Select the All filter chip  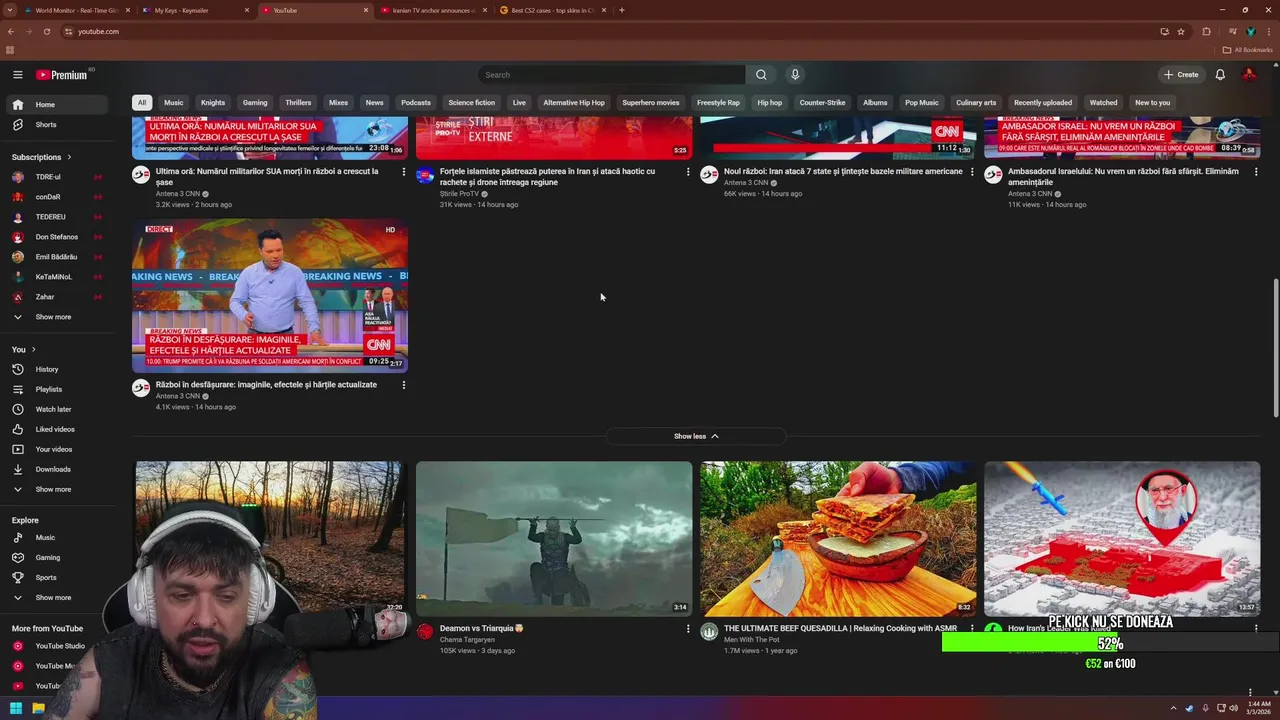tap(142, 102)
